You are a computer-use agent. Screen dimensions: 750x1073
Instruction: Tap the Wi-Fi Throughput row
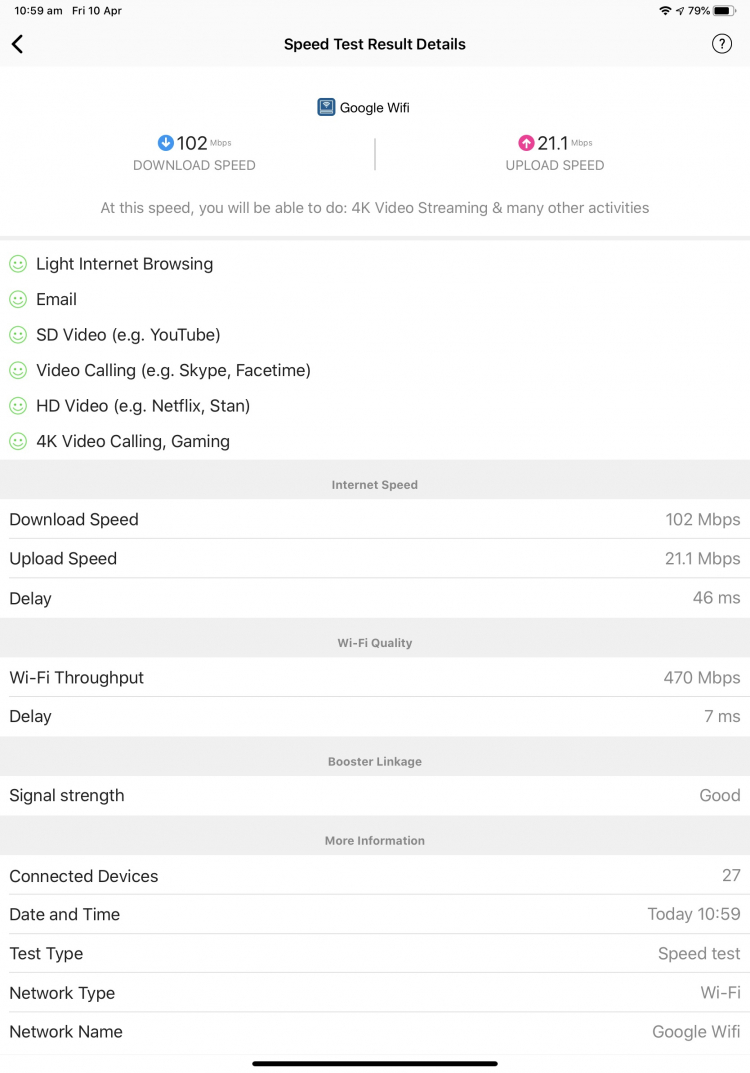[x=375, y=677]
